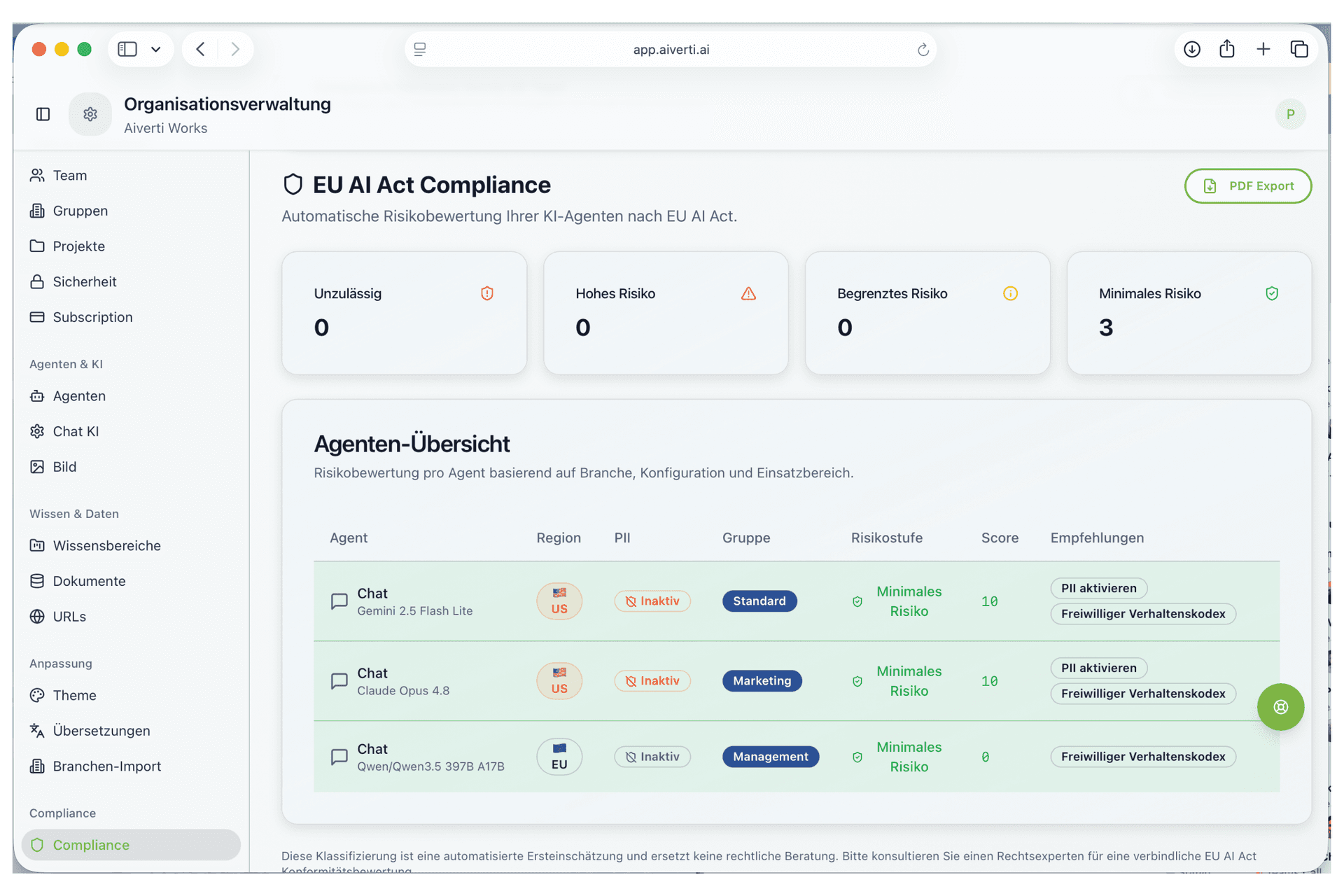Toggle the Inaktiv PII badge for Gemini agent
Viewport: 1344px width, 896px height.
pyautogui.click(x=652, y=601)
